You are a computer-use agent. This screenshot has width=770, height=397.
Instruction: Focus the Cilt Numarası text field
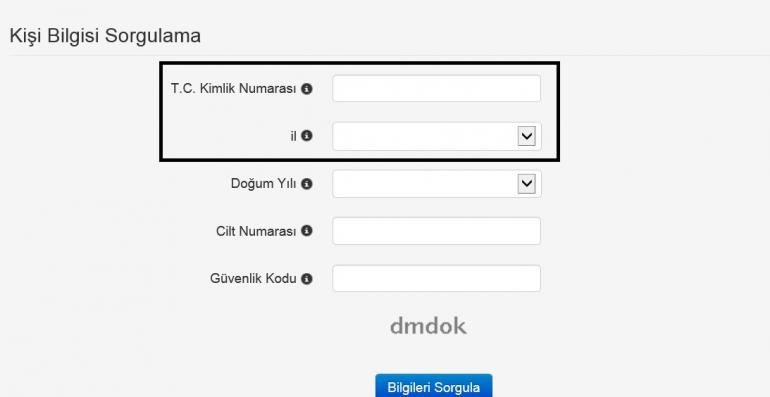pos(437,231)
